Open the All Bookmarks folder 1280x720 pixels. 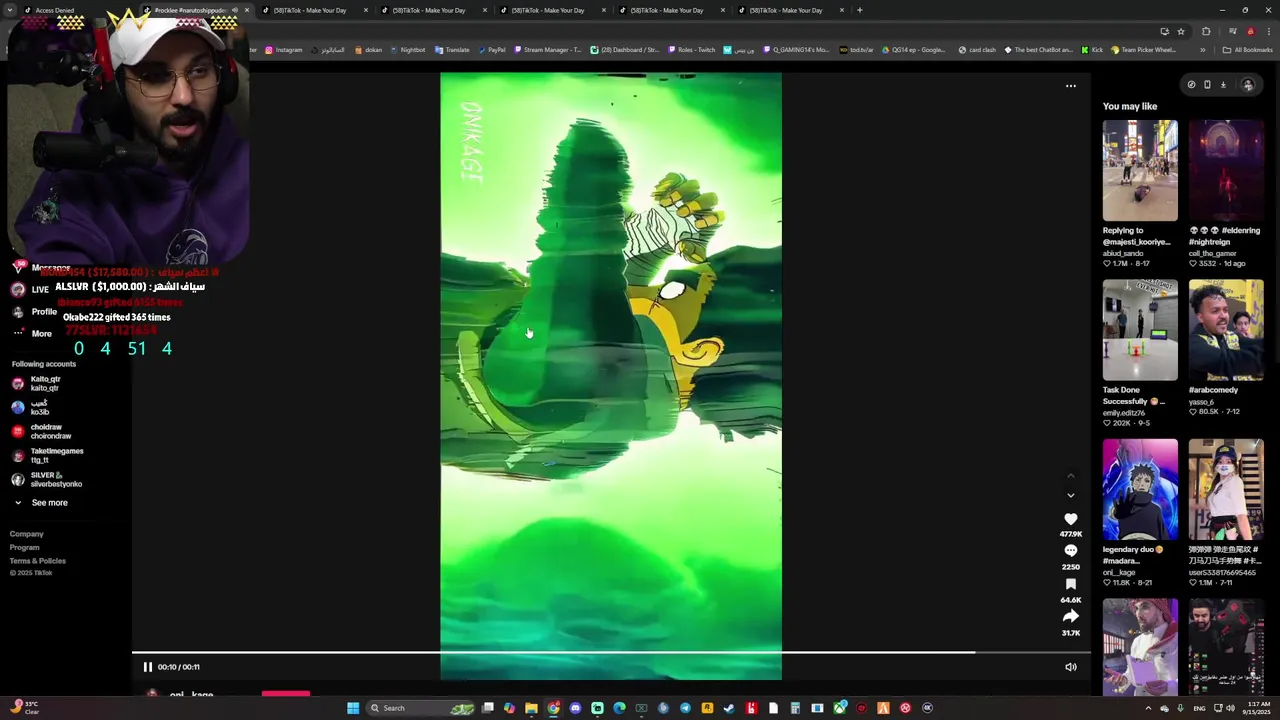point(1249,50)
